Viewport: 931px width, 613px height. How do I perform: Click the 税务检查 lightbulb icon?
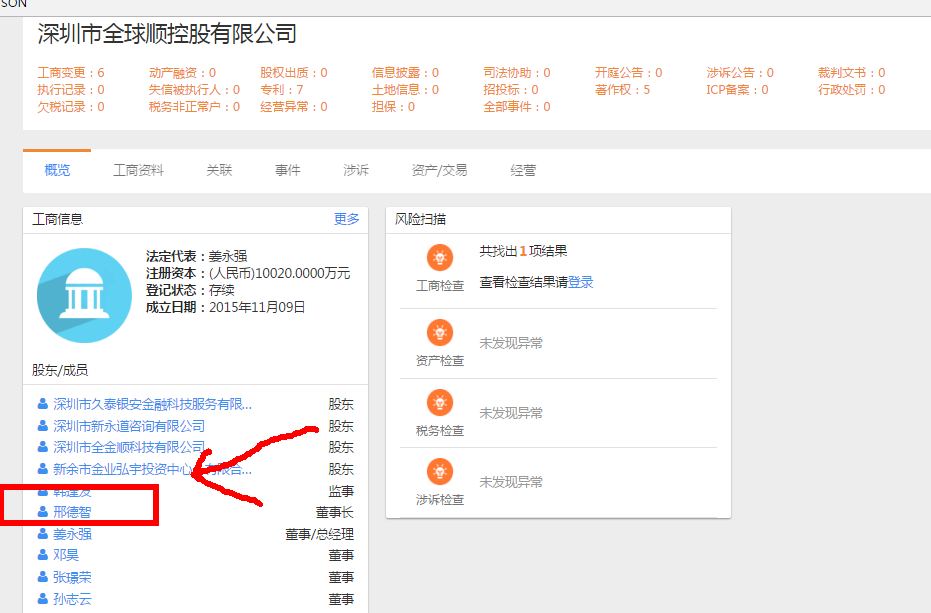pos(440,403)
